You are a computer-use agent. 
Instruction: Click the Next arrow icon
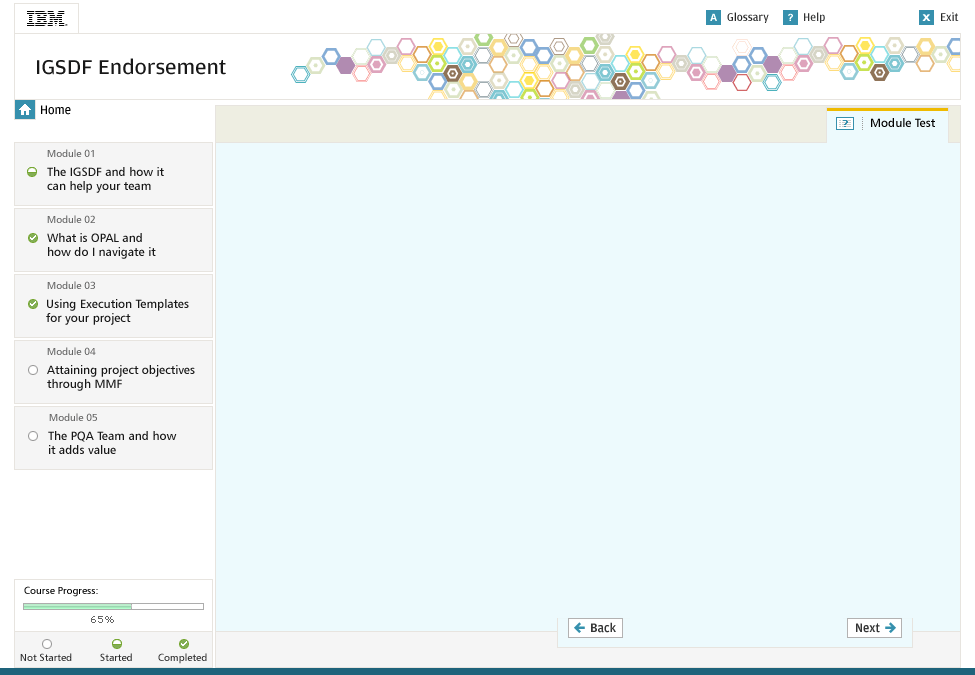click(890, 628)
